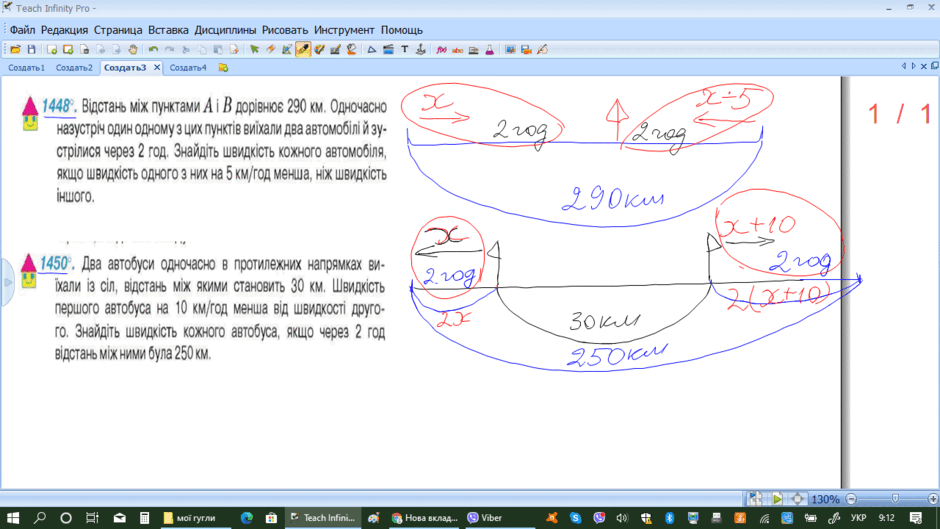Click the screen recorder camera icon

[526, 50]
